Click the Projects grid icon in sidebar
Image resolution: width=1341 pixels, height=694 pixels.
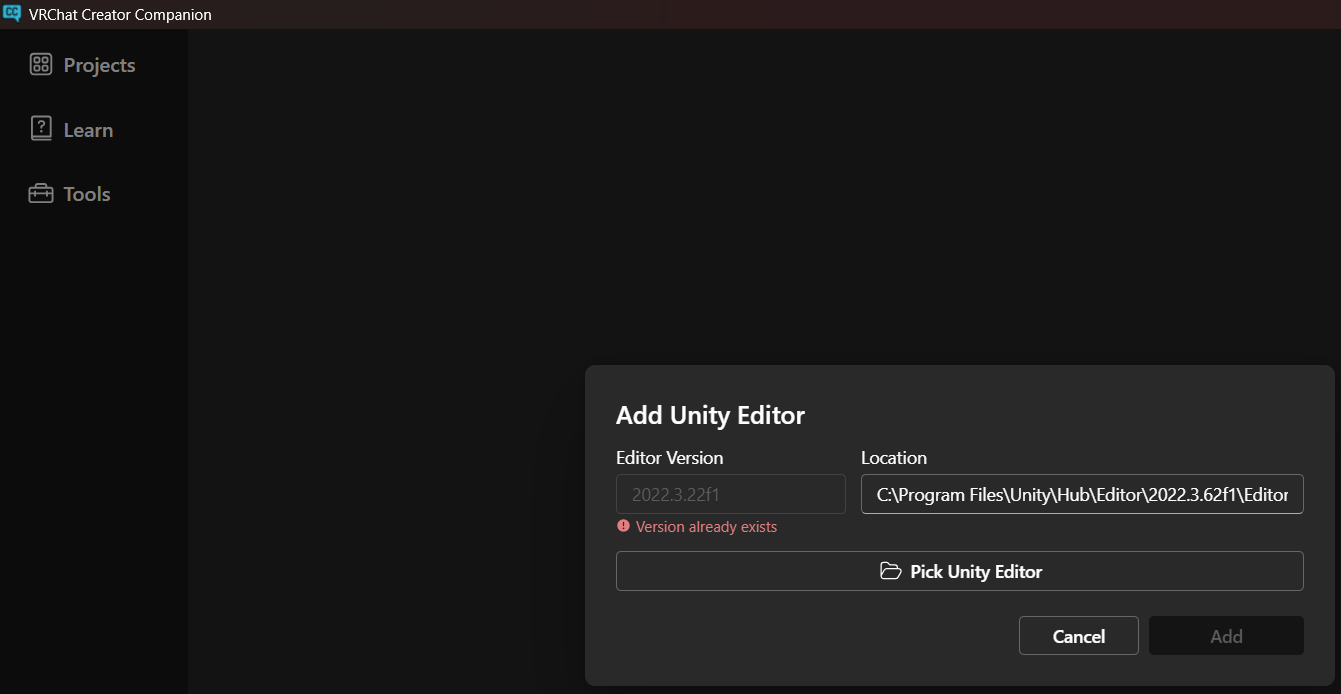point(41,65)
